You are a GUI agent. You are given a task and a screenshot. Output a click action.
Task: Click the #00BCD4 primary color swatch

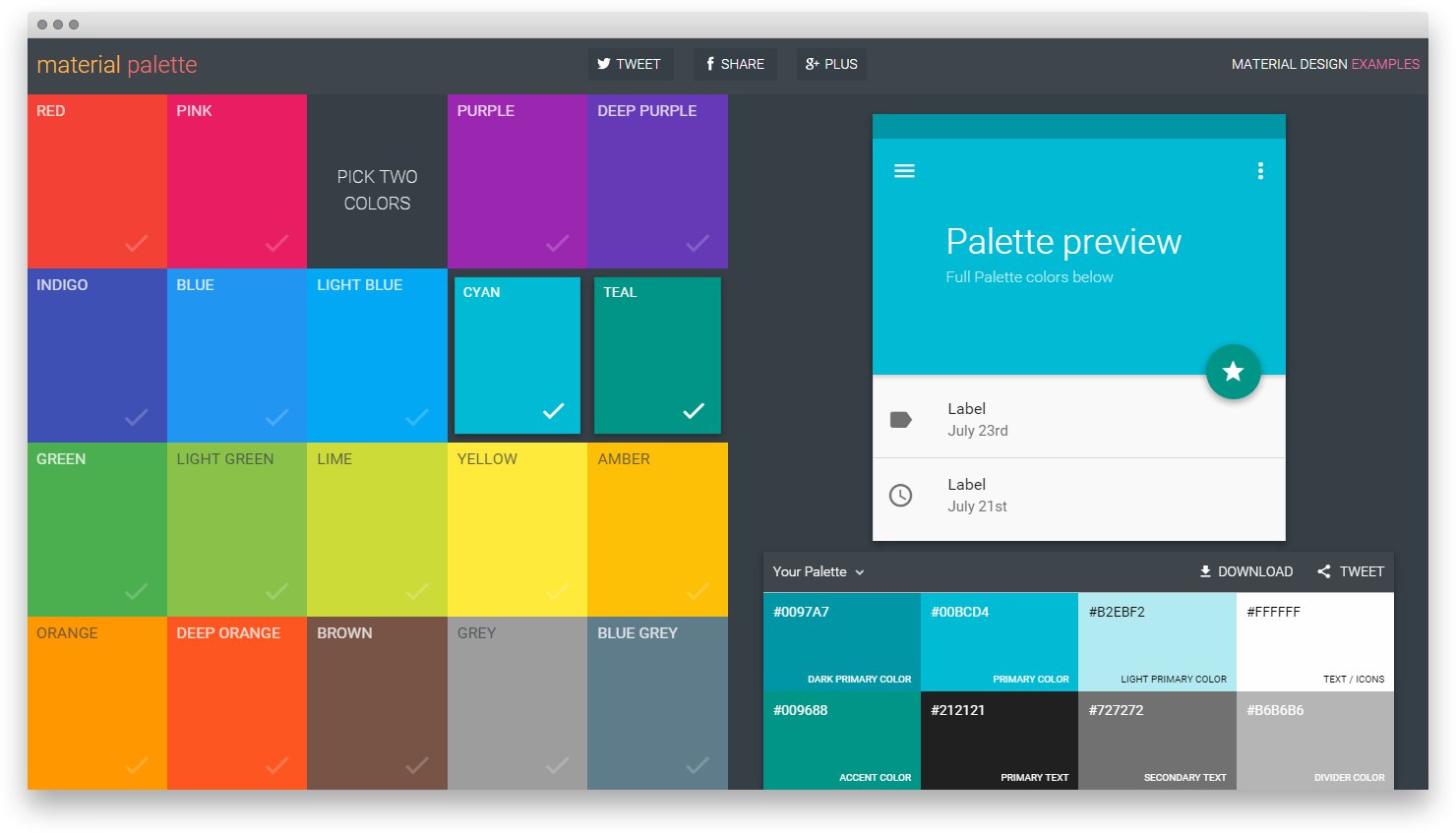1000,642
